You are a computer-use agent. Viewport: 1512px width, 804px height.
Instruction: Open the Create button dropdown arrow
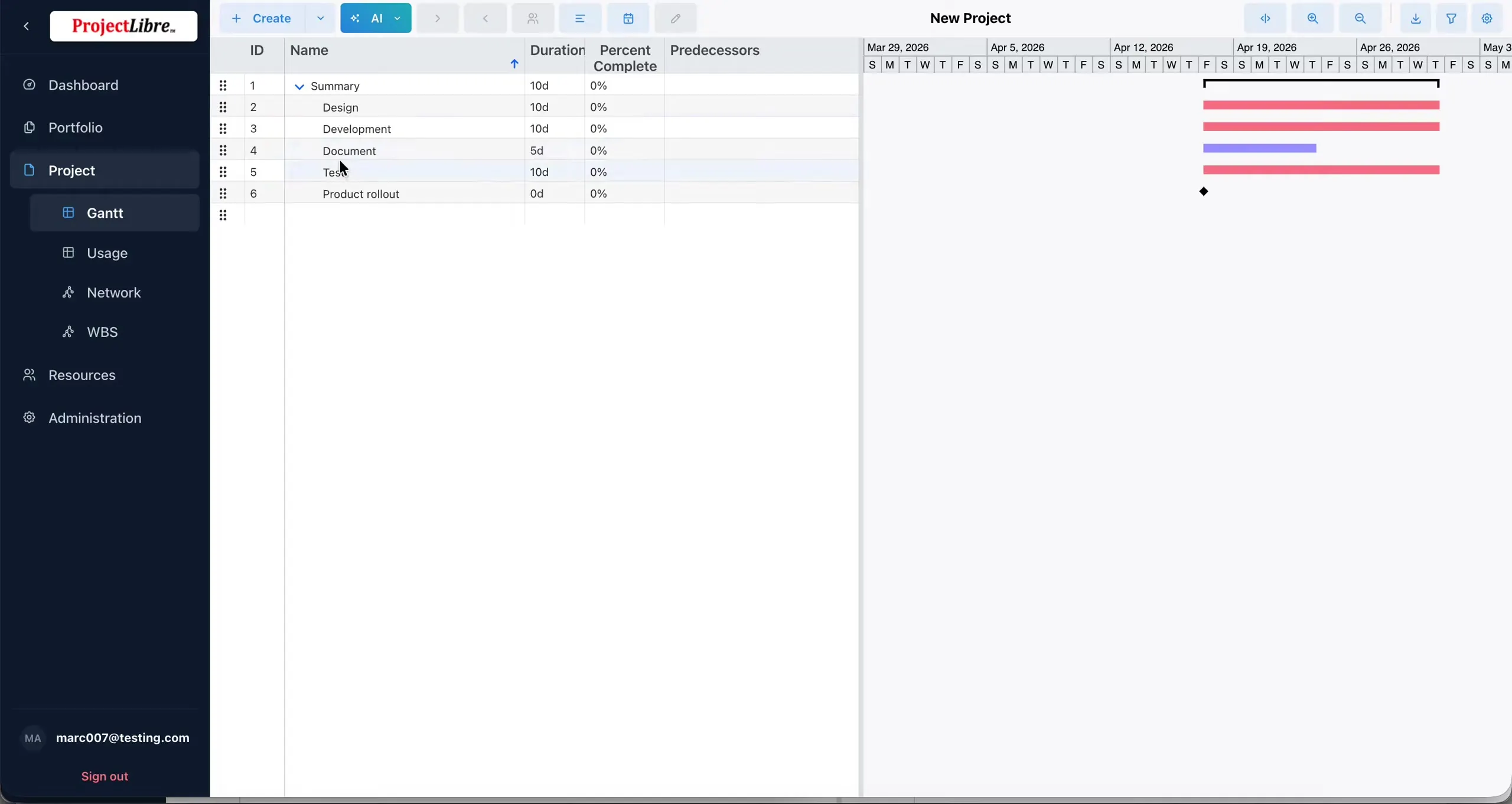pos(321,18)
